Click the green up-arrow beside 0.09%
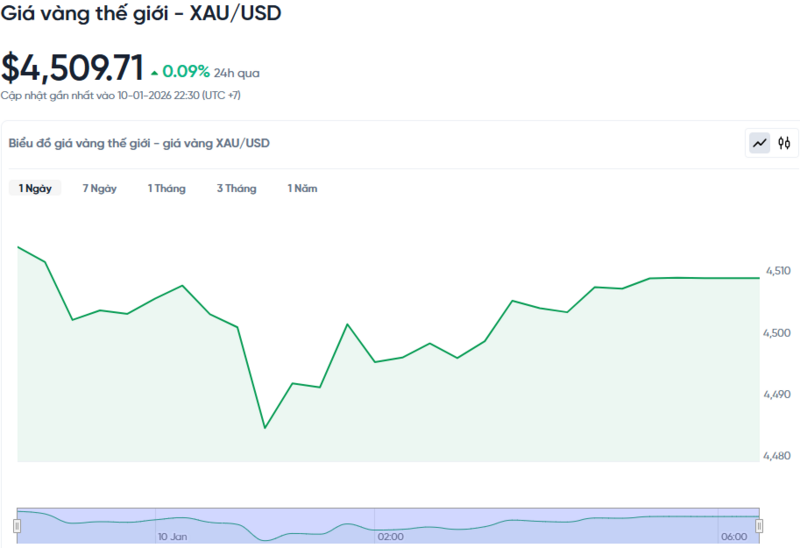The width and height of the screenshot is (800, 548). pos(154,72)
